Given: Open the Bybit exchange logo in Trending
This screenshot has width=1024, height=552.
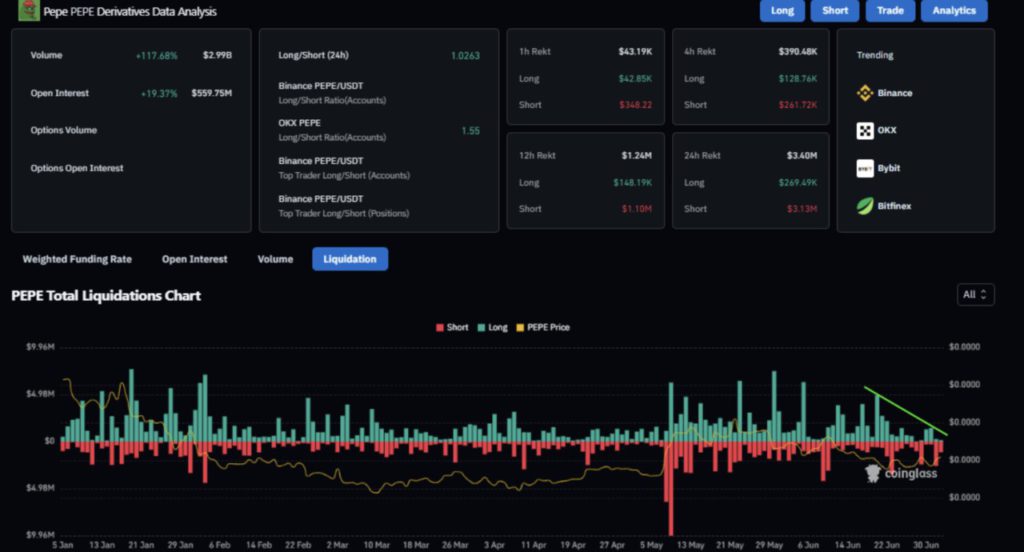Looking at the screenshot, I should coord(865,169).
